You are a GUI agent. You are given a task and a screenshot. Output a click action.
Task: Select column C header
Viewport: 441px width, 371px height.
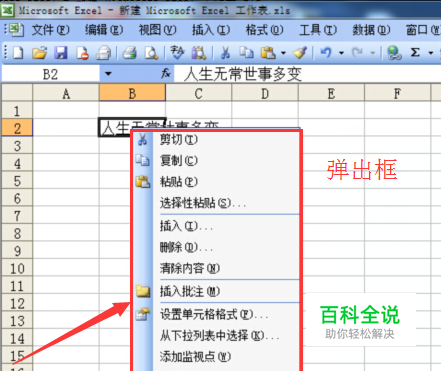(198, 93)
